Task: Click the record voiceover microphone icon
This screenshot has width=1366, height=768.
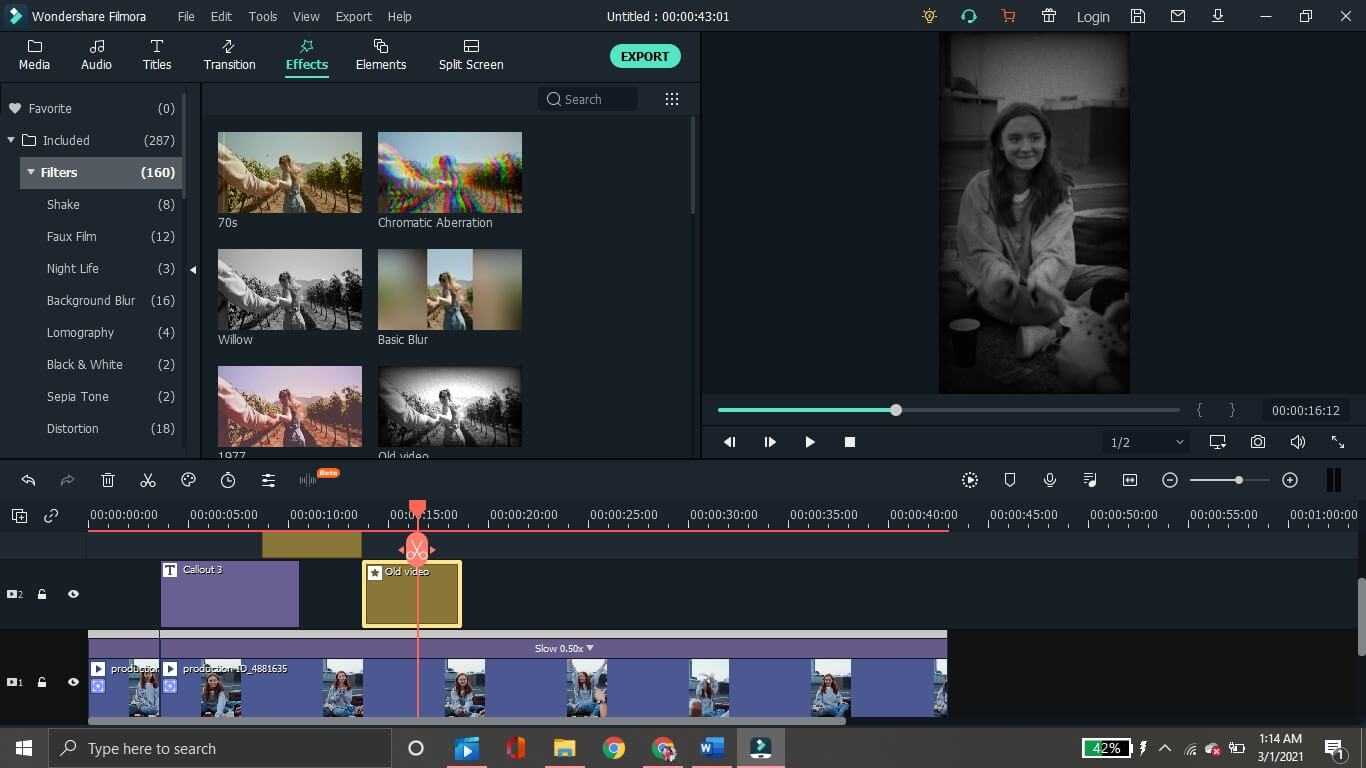Action: pos(1050,481)
